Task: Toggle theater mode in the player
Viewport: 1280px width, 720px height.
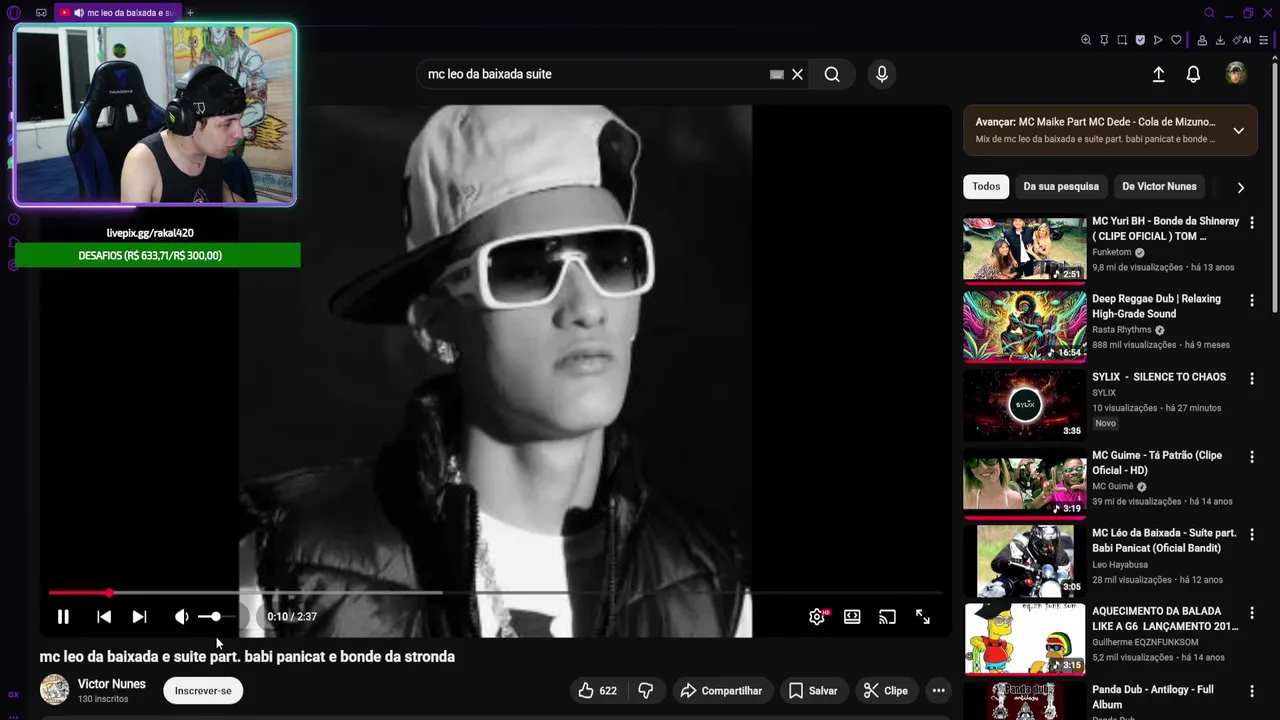Action: pyautogui.click(x=852, y=617)
